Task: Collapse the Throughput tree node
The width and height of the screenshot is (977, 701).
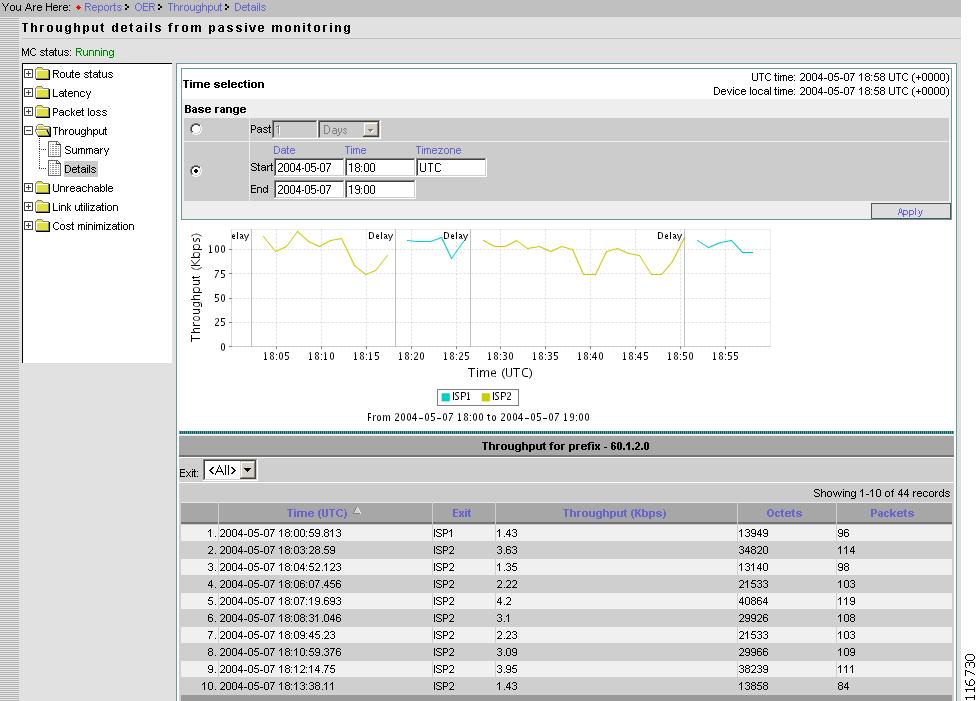Action: pos(29,131)
